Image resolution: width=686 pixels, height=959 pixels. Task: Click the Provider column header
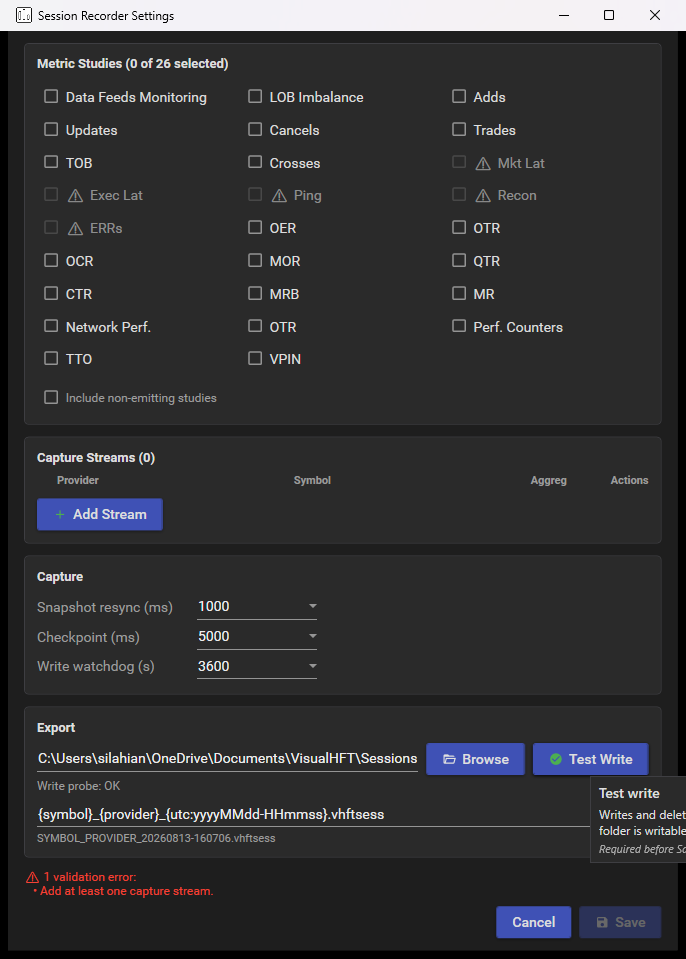click(x=78, y=480)
